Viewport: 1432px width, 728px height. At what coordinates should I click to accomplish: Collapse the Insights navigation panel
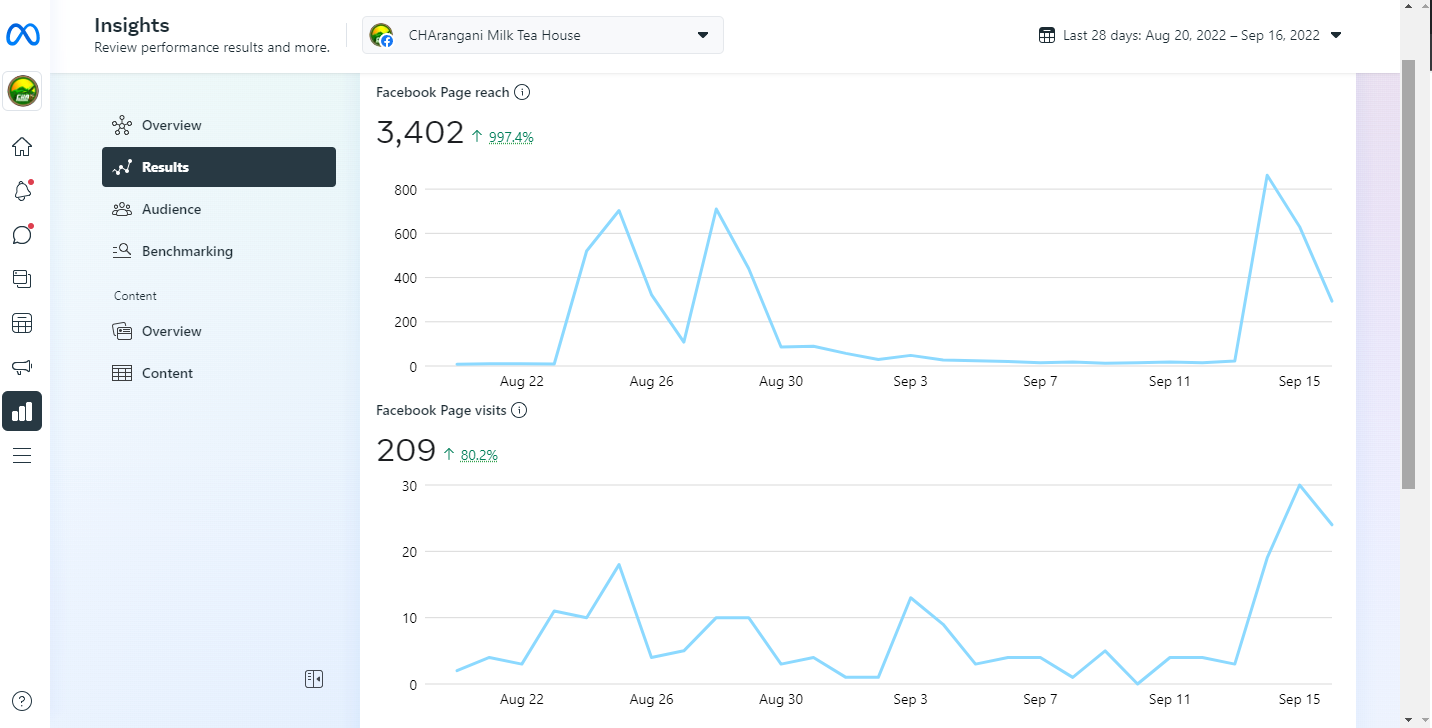point(314,679)
